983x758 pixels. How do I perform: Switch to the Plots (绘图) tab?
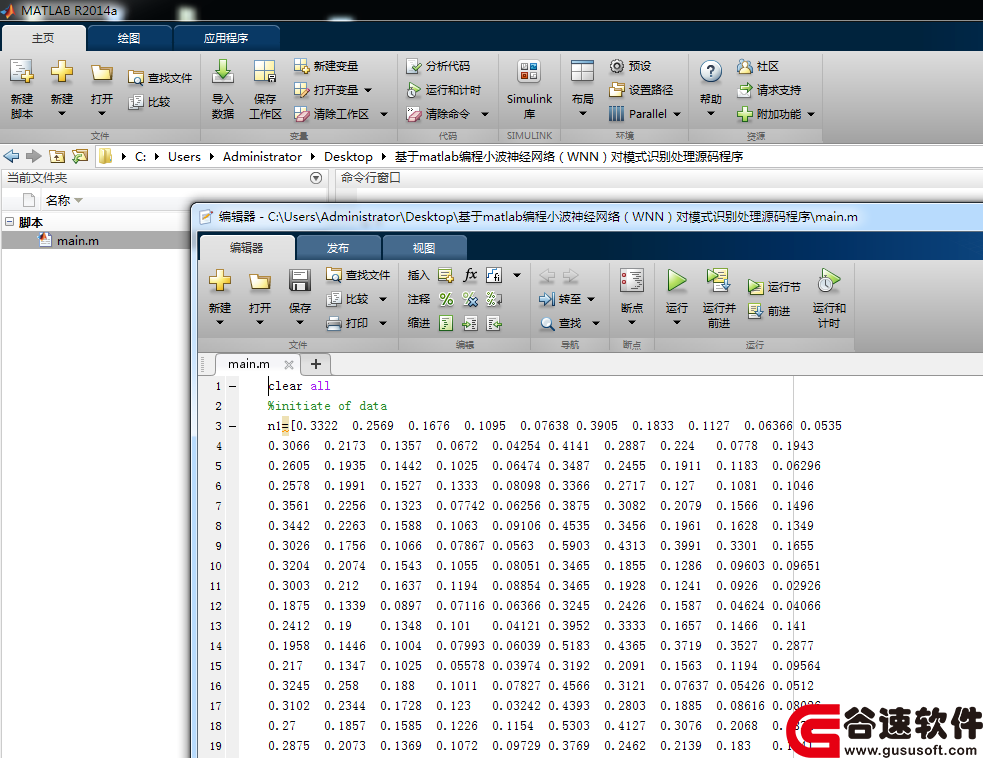coord(129,38)
